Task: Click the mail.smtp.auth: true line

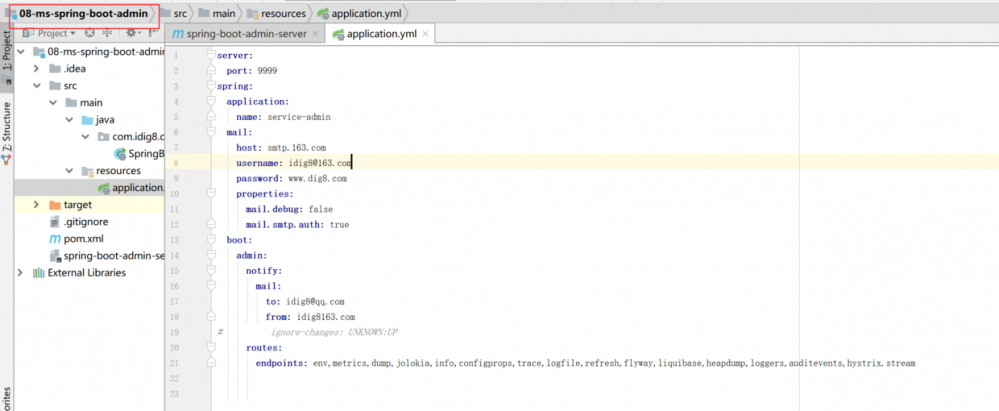Action: point(298,225)
